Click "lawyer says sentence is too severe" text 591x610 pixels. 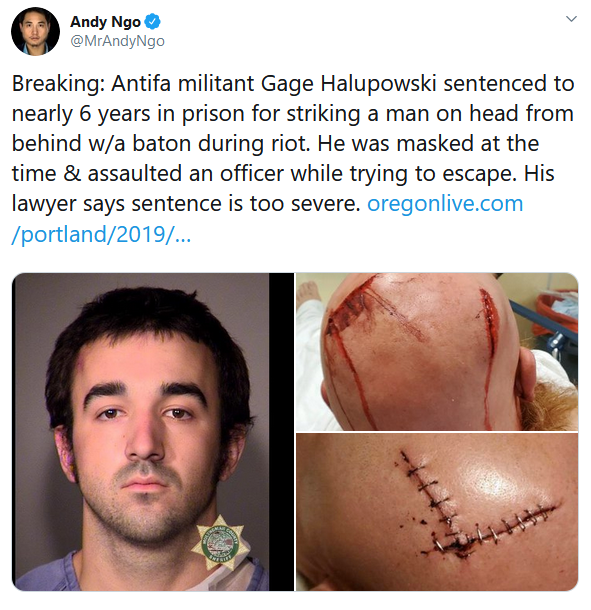pos(186,203)
